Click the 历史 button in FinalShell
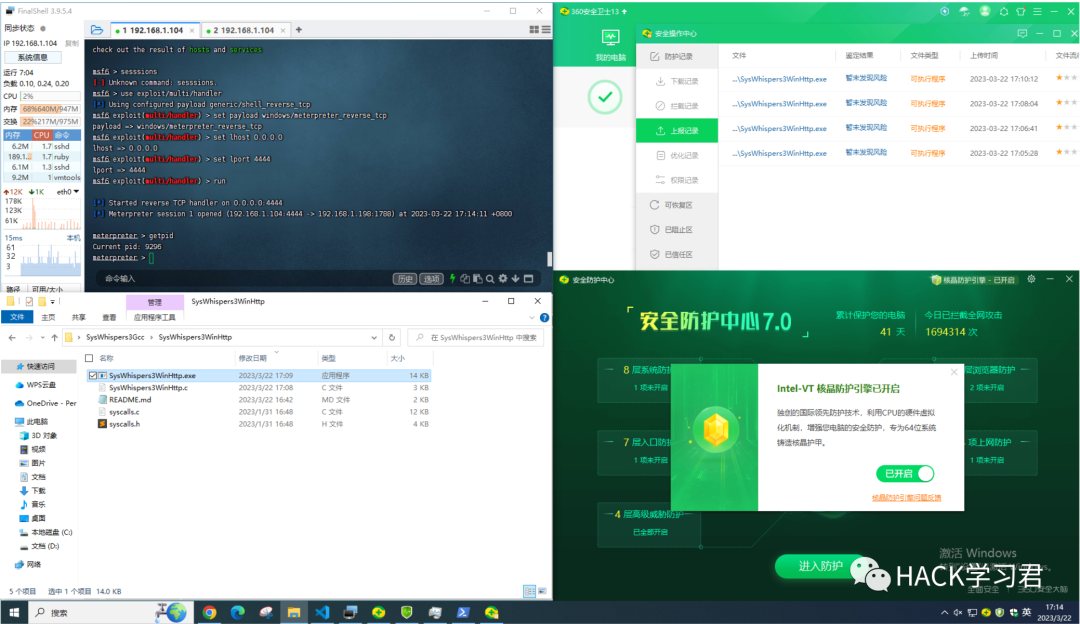Image resolution: width=1080 pixels, height=624 pixels. point(404,279)
